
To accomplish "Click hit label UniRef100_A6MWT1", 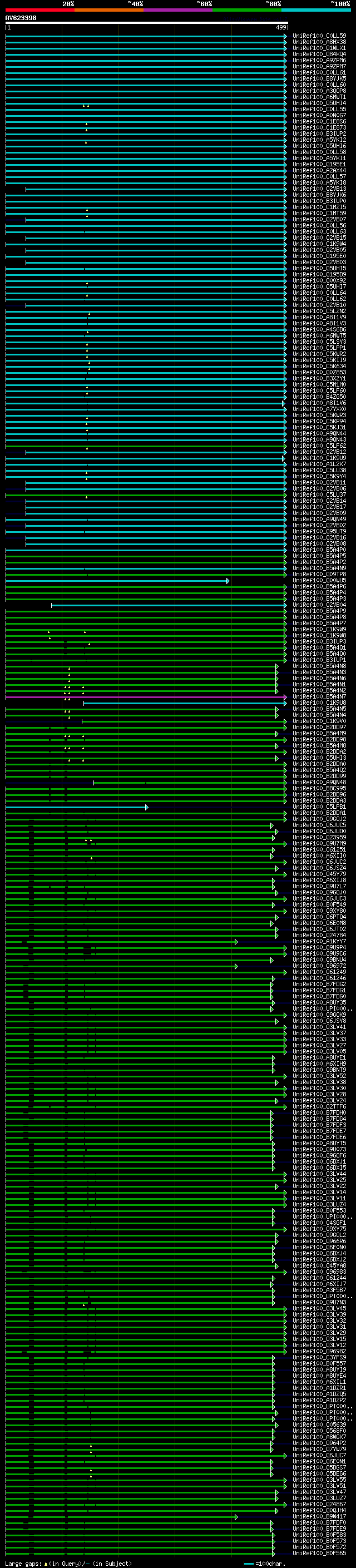I will tap(319, 97).
